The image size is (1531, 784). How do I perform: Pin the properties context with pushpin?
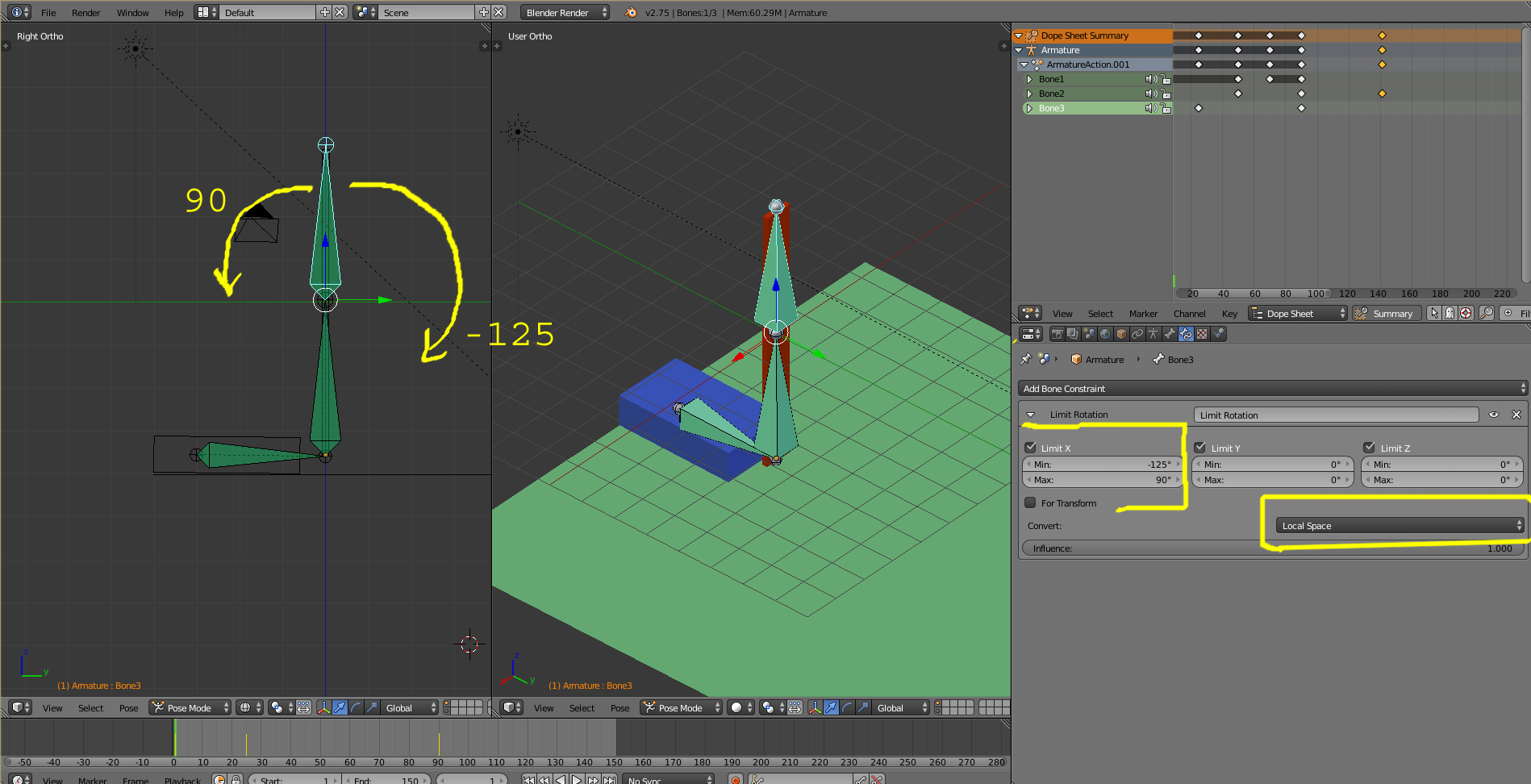point(1026,359)
